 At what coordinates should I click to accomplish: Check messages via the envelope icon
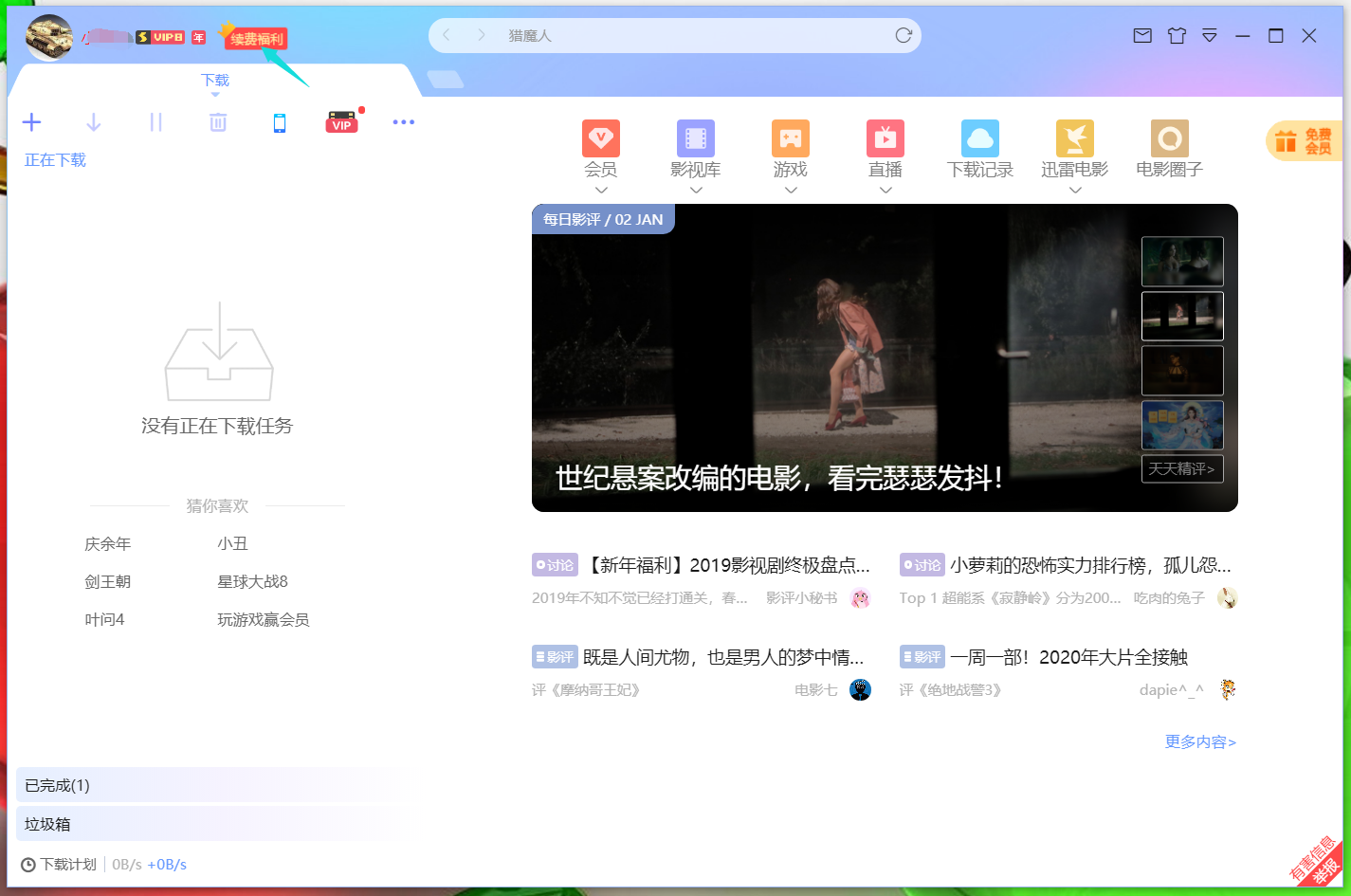1141,35
